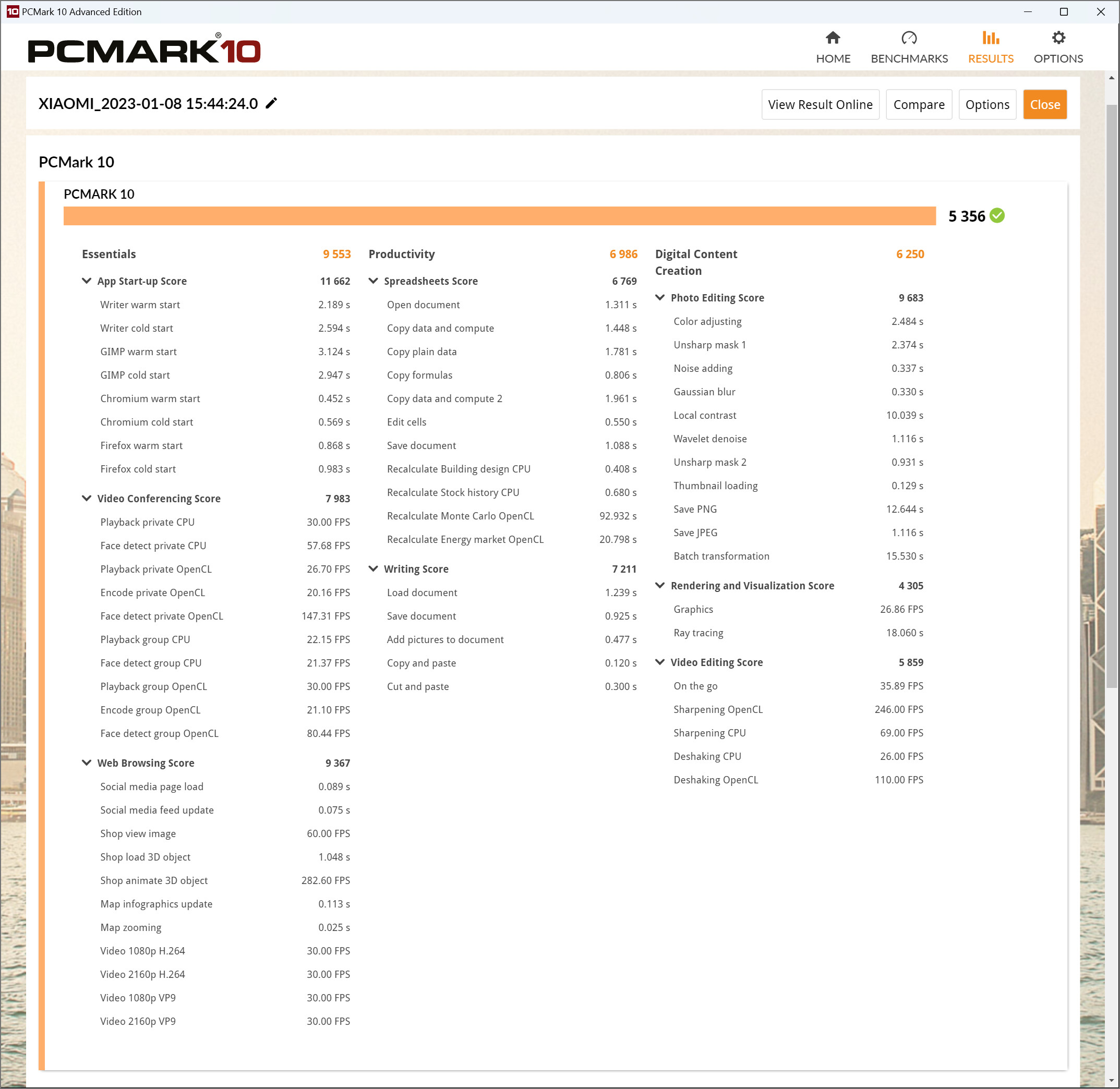1120x1089 pixels.
Task: Collapse Web Browsing Score list
Action: point(87,763)
